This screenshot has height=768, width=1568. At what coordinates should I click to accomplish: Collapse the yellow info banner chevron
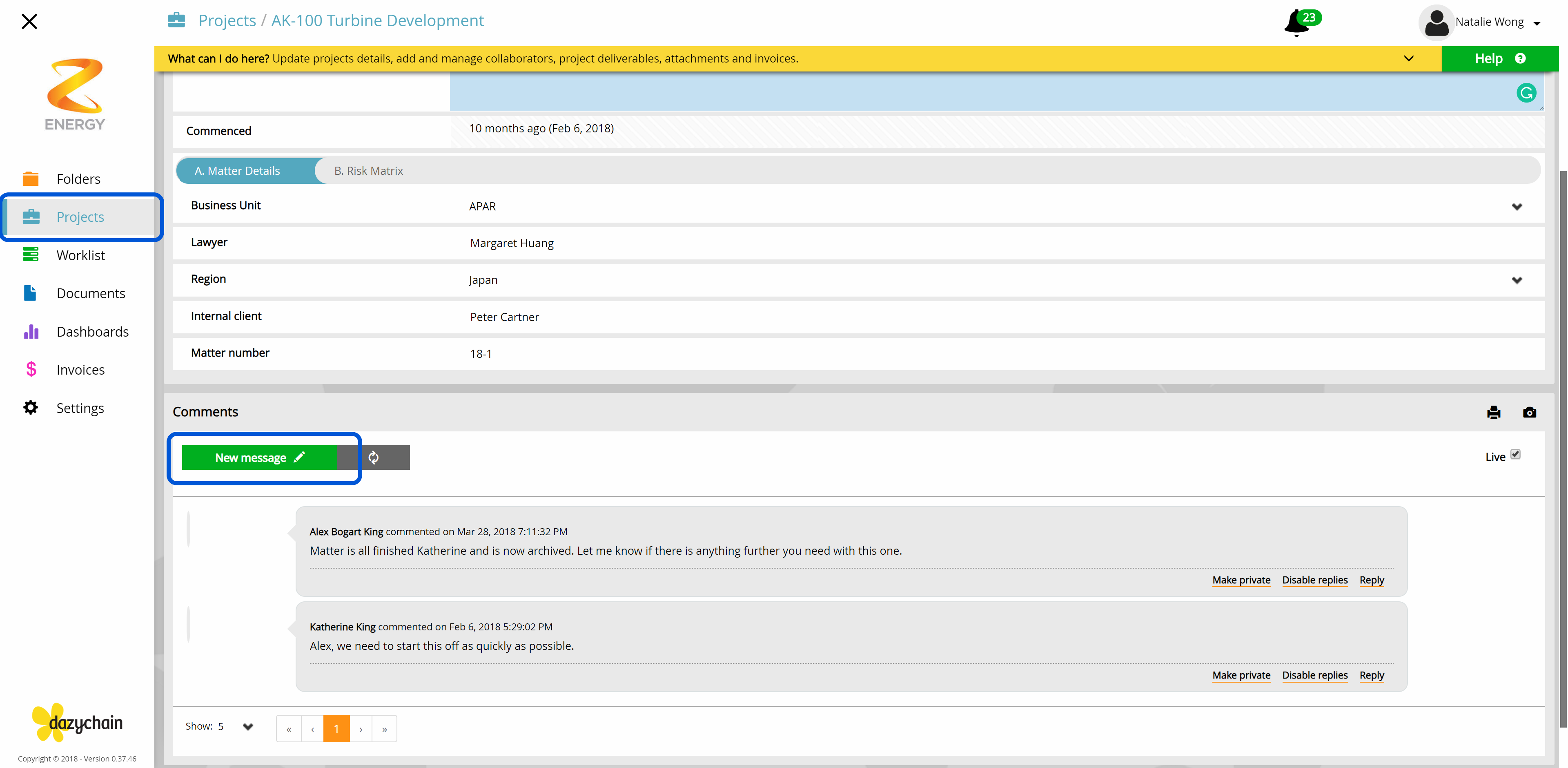[x=1408, y=58]
